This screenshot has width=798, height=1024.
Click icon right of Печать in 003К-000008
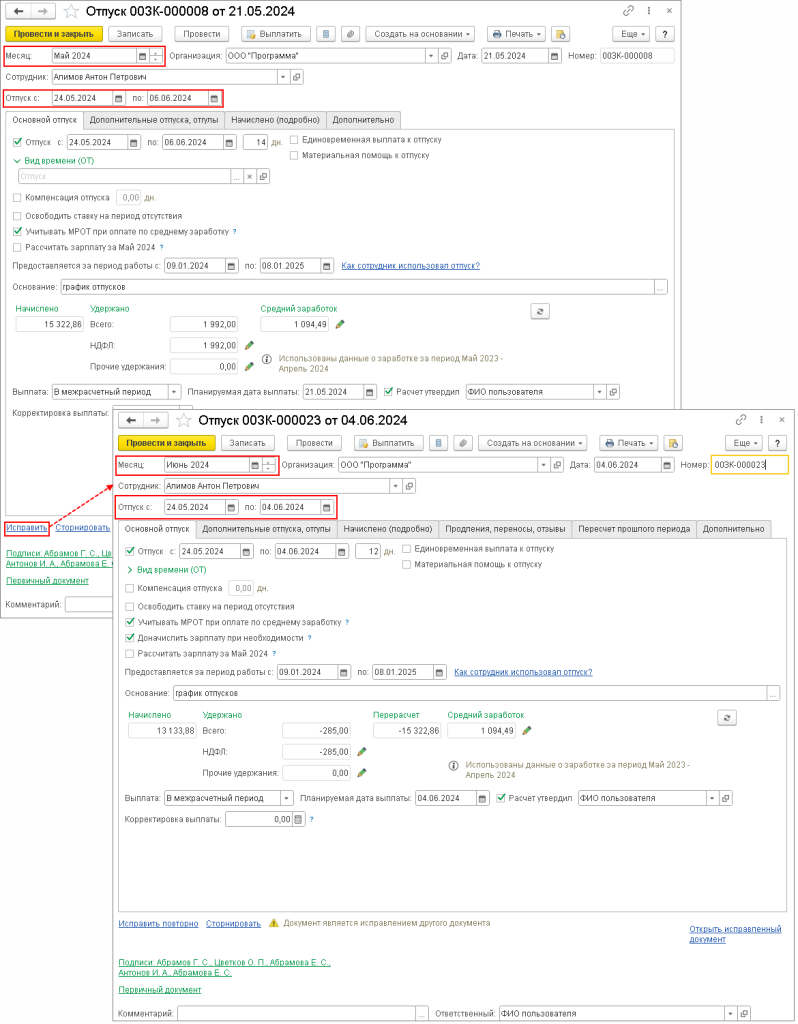coord(561,35)
